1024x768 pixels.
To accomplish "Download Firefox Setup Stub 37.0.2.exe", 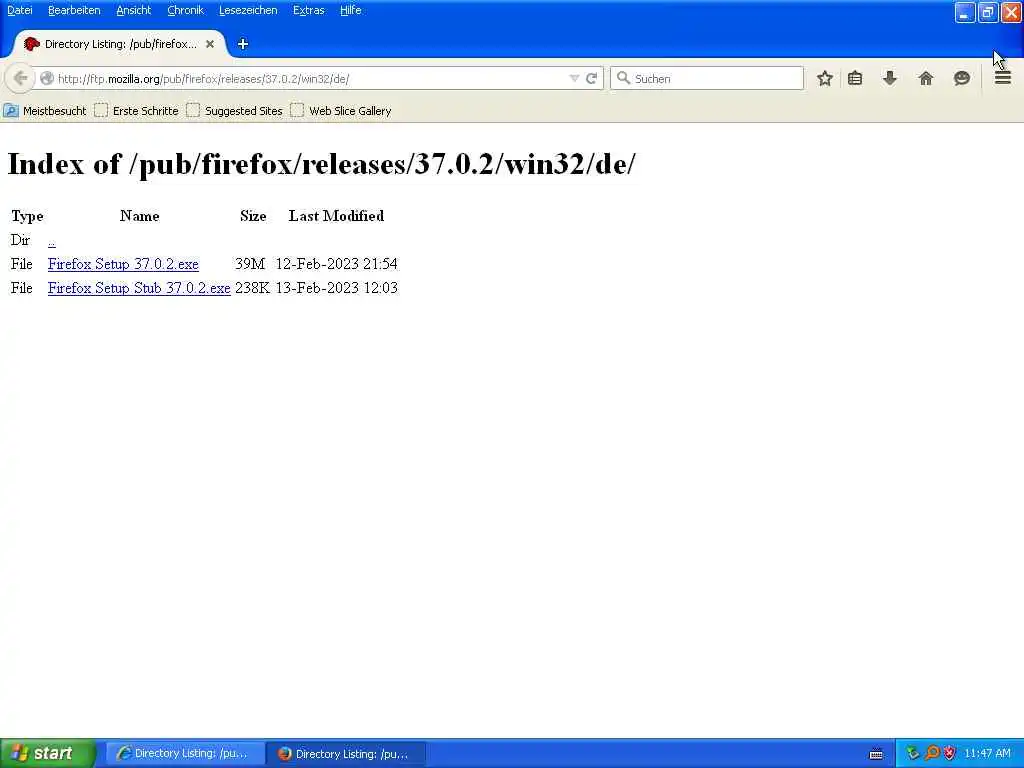I will tap(139, 288).
